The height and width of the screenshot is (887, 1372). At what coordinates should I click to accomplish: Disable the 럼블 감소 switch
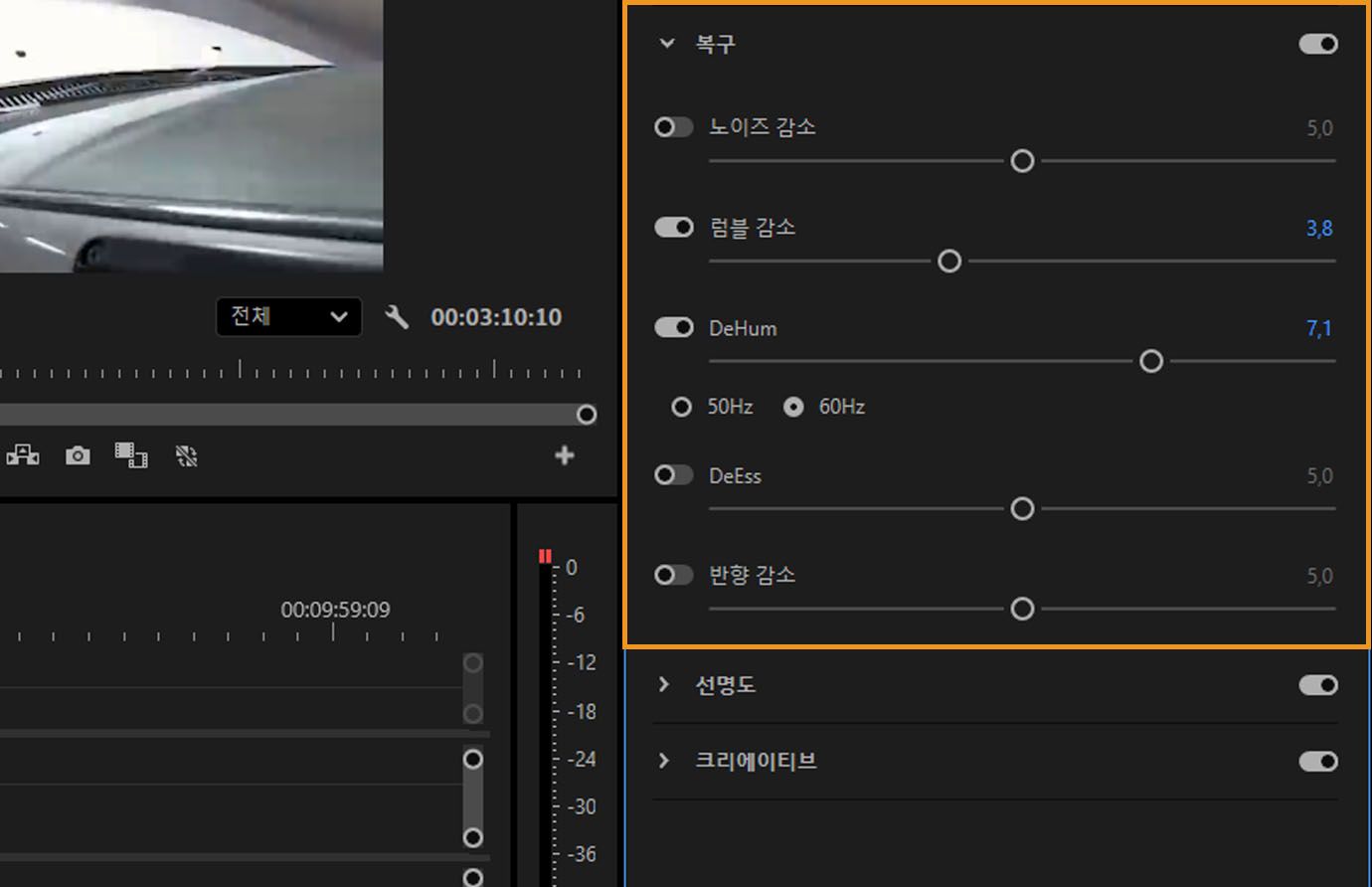click(x=673, y=228)
